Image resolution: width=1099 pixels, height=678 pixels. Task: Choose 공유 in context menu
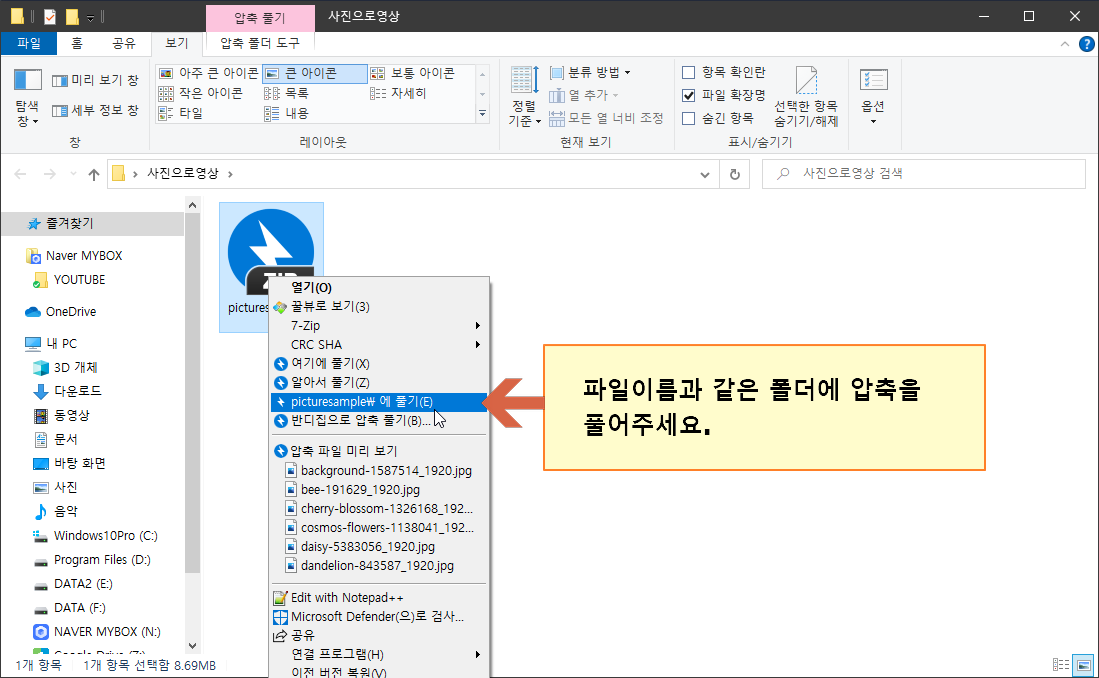pyautogui.click(x=378, y=636)
